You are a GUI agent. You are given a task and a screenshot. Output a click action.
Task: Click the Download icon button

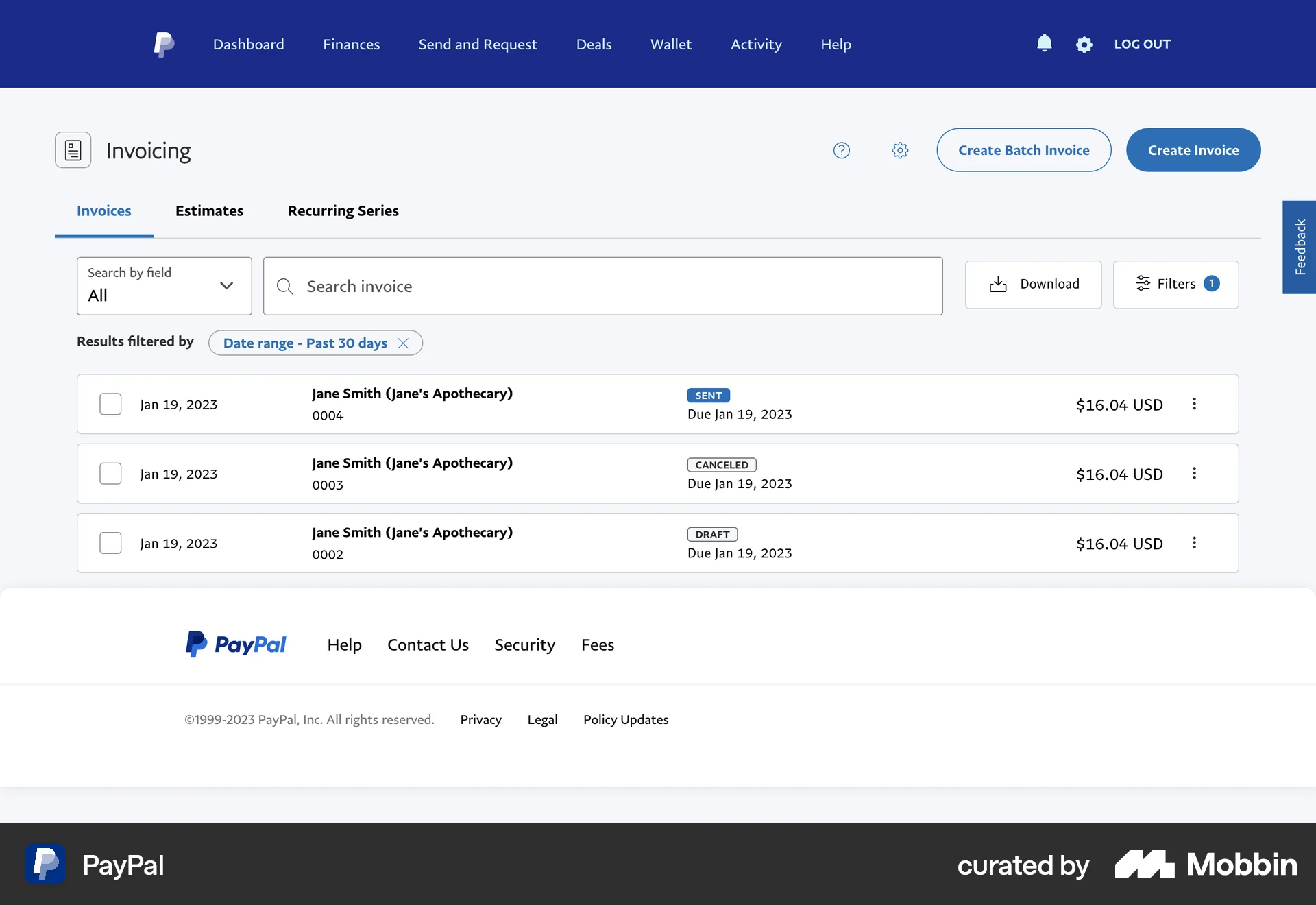click(x=999, y=284)
